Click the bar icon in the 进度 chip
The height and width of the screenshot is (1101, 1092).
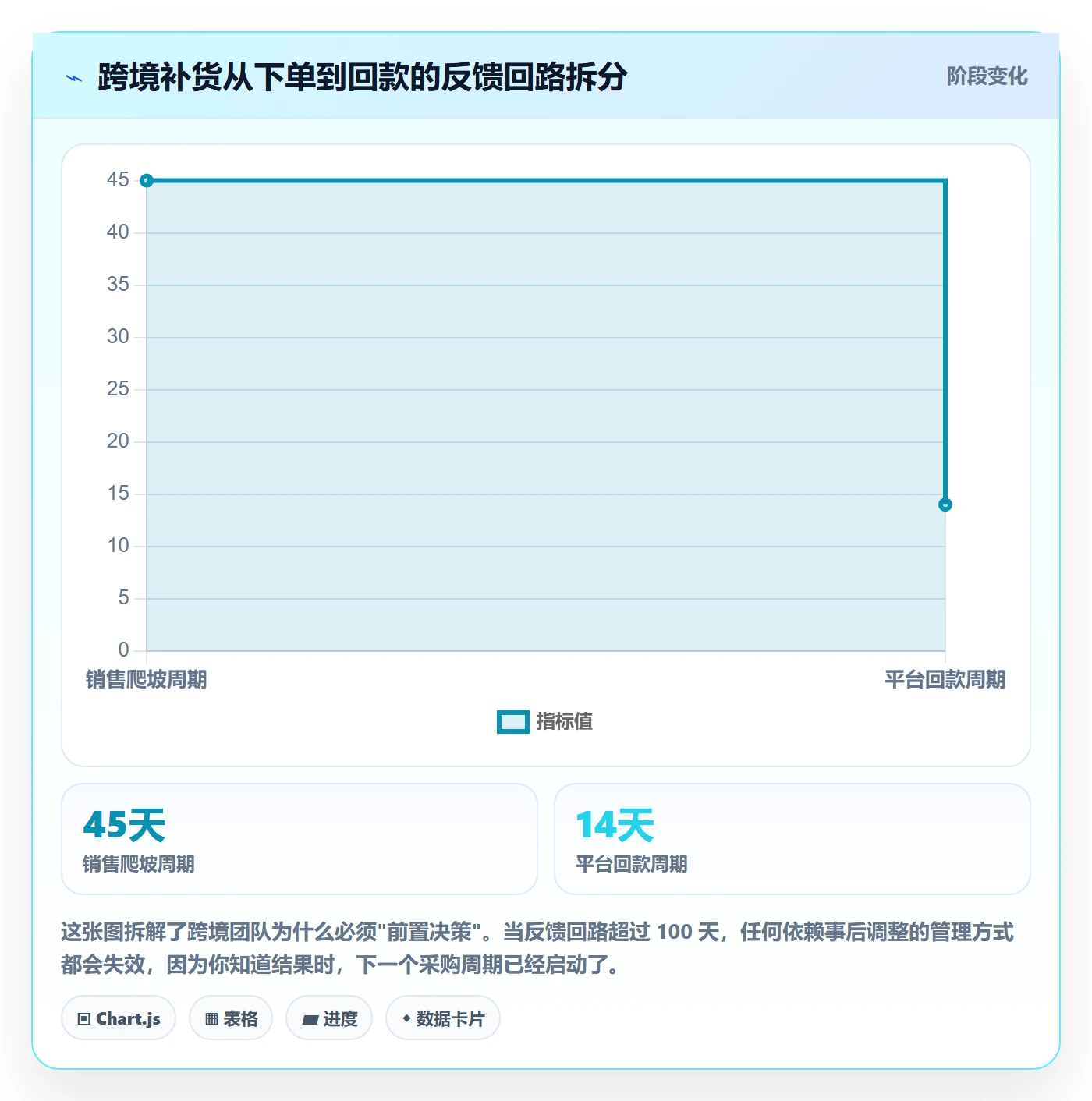click(310, 1019)
